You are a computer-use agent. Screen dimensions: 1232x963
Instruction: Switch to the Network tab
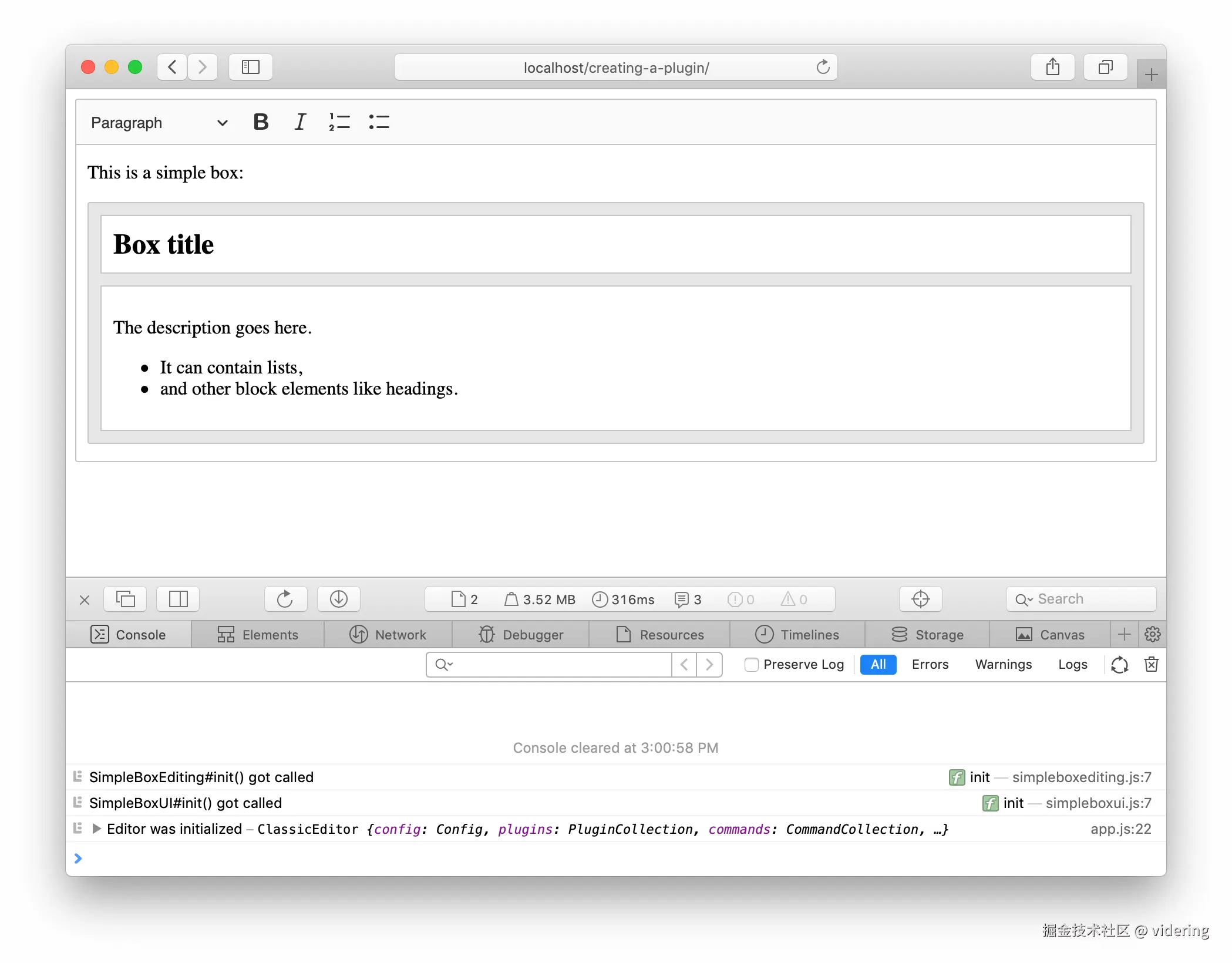[388, 634]
